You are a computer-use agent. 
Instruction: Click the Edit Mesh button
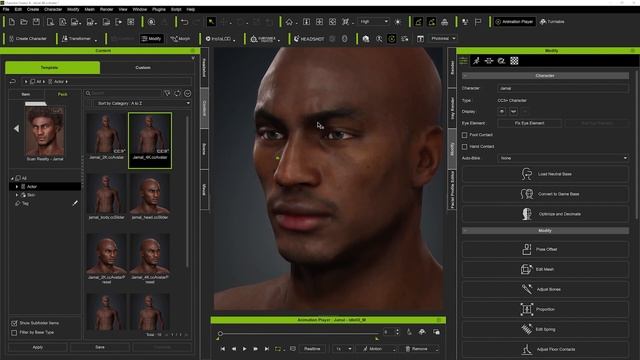(x=545, y=269)
